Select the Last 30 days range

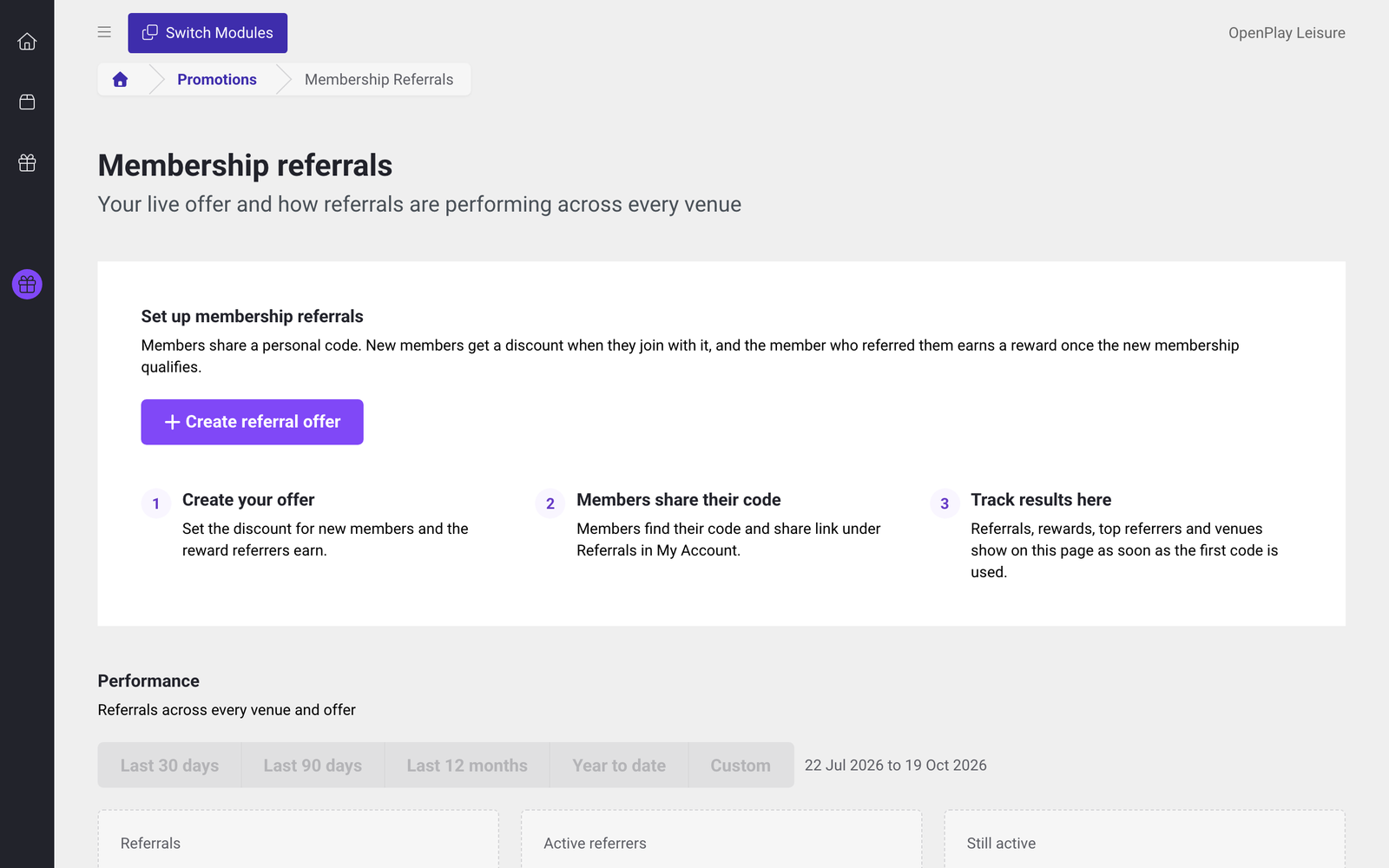pos(169,766)
